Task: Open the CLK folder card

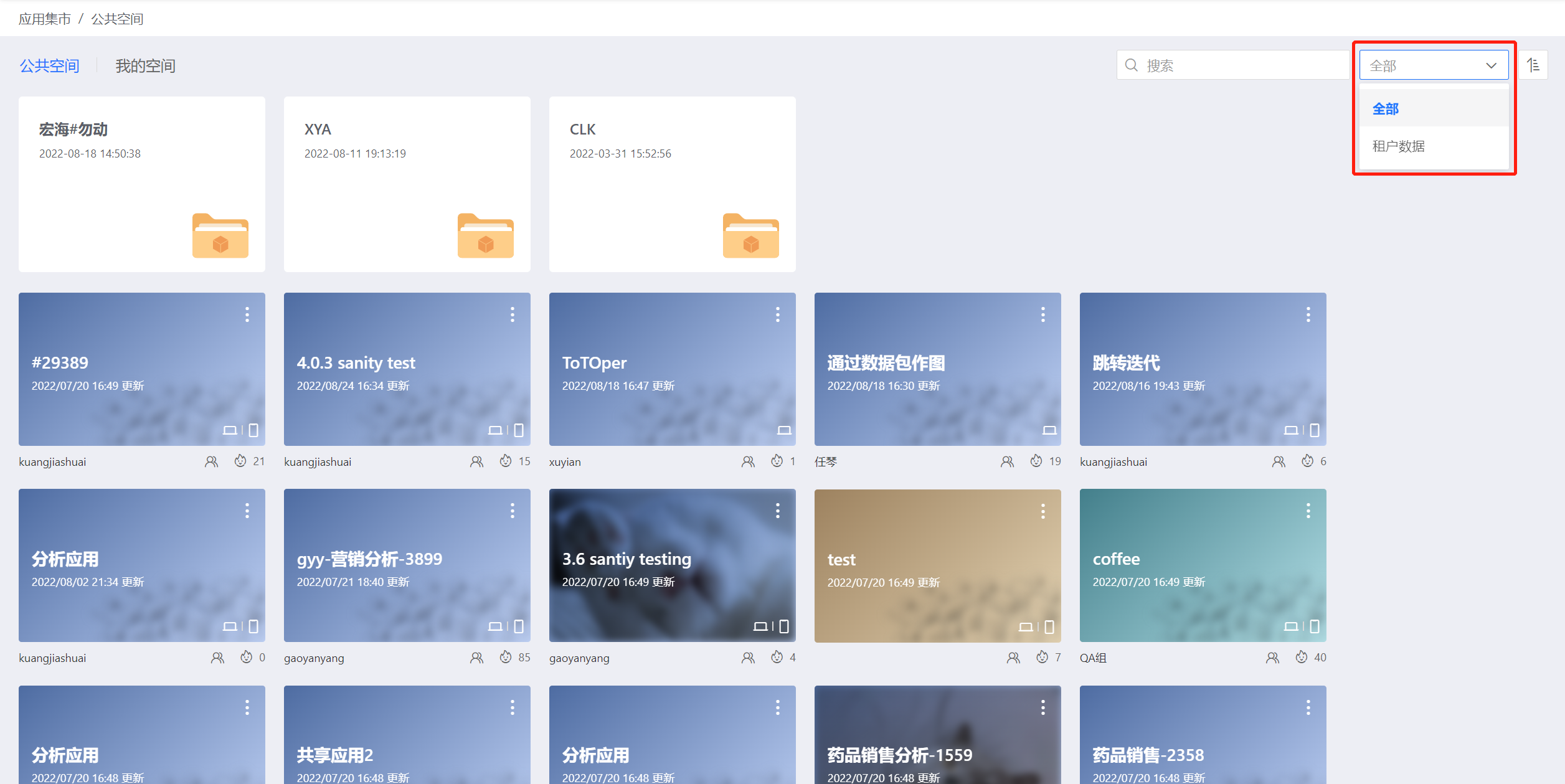Action: pyautogui.click(x=672, y=184)
